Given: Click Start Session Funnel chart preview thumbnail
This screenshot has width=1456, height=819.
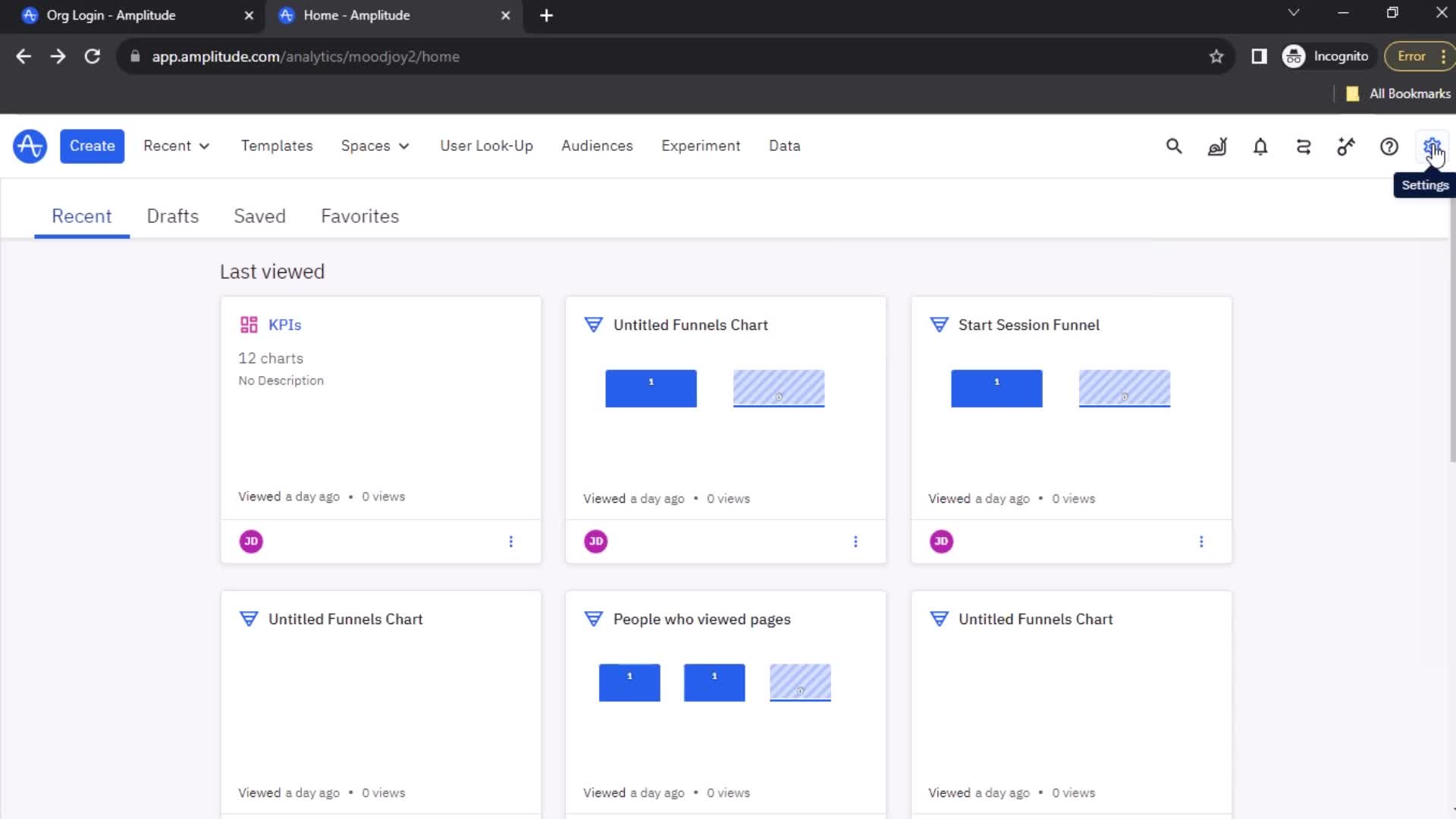Looking at the screenshot, I should point(1061,388).
